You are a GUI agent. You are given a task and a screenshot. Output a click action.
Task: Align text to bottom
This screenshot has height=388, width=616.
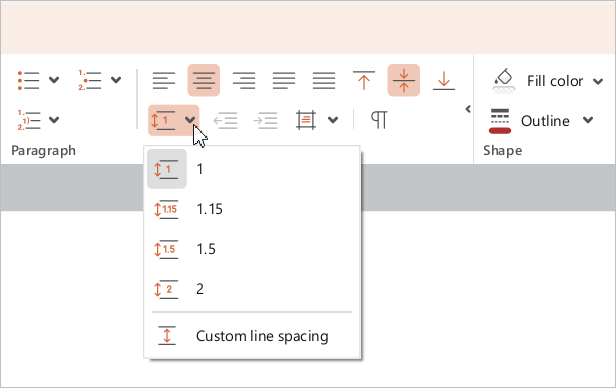click(444, 80)
